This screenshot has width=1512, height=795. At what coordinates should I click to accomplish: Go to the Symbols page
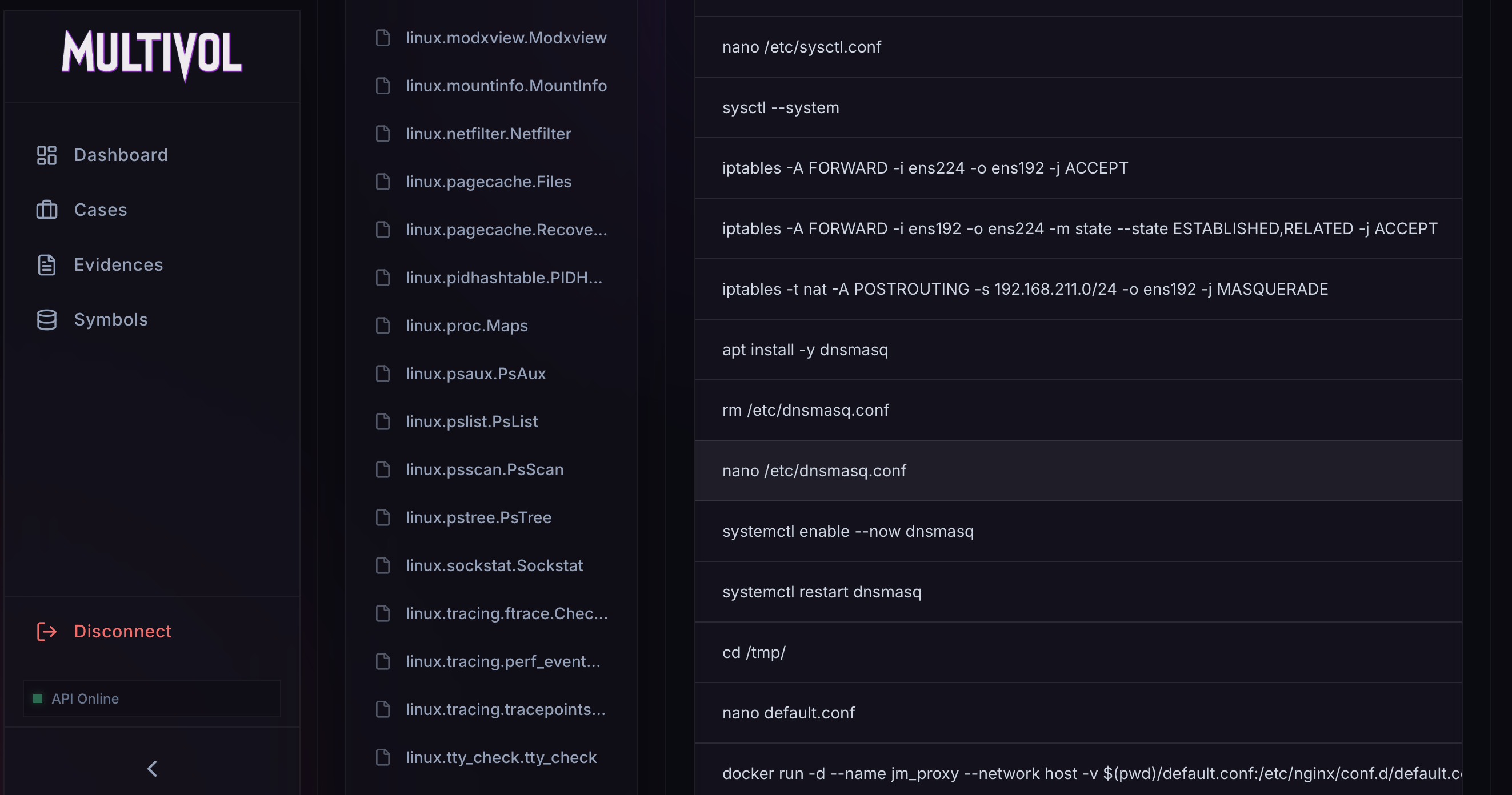click(111, 319)
